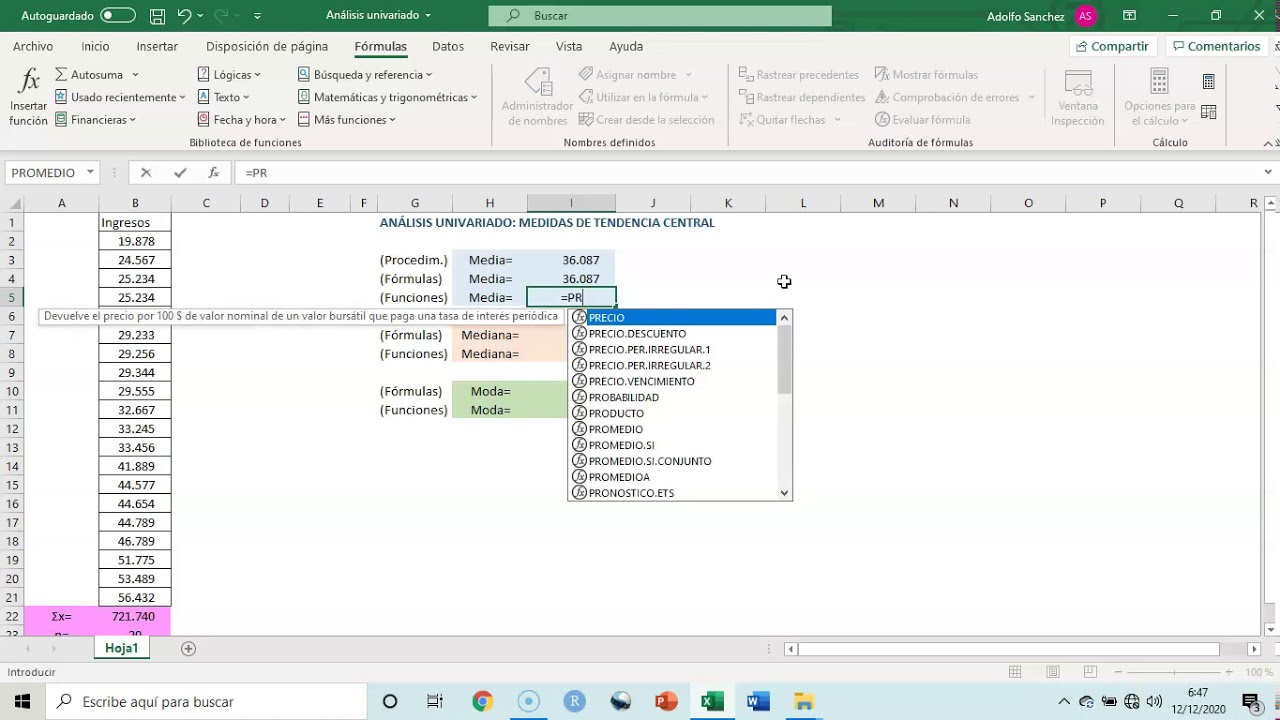Open the Autosuma function
1280x720 pixels.
89,75
